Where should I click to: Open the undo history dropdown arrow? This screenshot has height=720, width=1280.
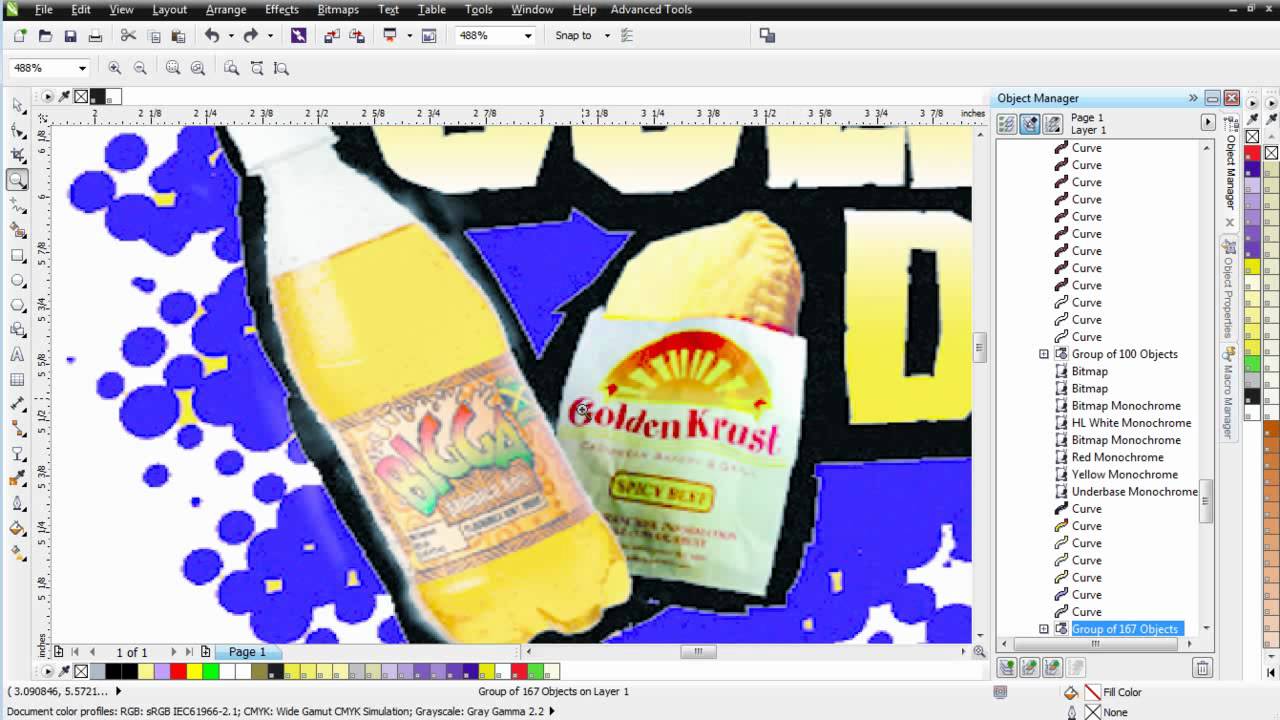click(230, 36)
